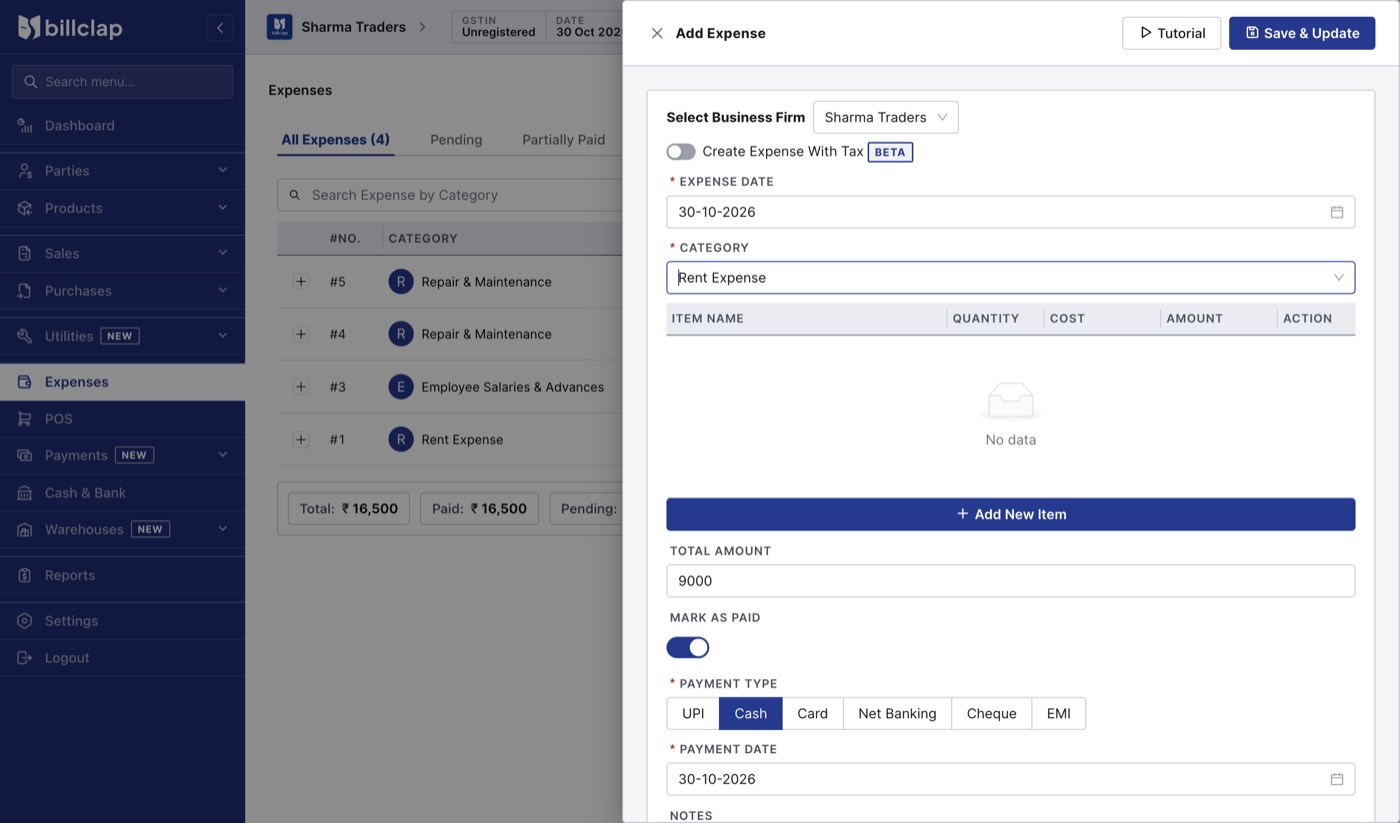Image resolution: width=1400 pixels, height=823 pixels.
Task: Click the POS cart icon in the sidebar
Action: (x=25, y=418)
